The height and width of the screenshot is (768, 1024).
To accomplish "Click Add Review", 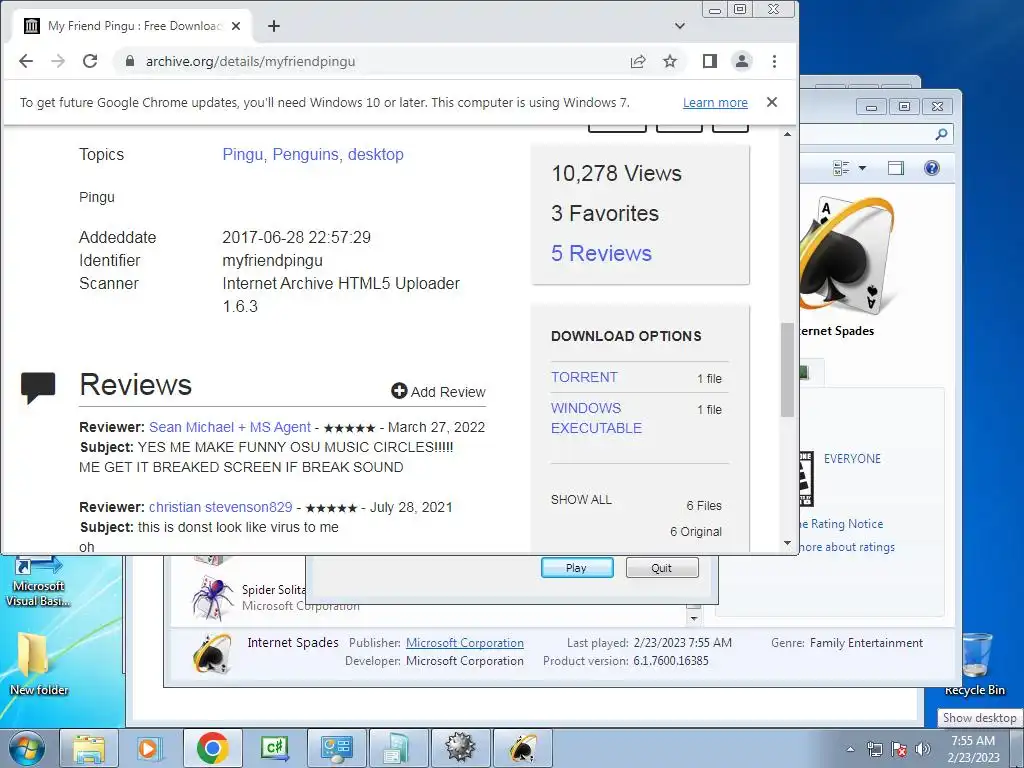I will (x=438, y=392).
